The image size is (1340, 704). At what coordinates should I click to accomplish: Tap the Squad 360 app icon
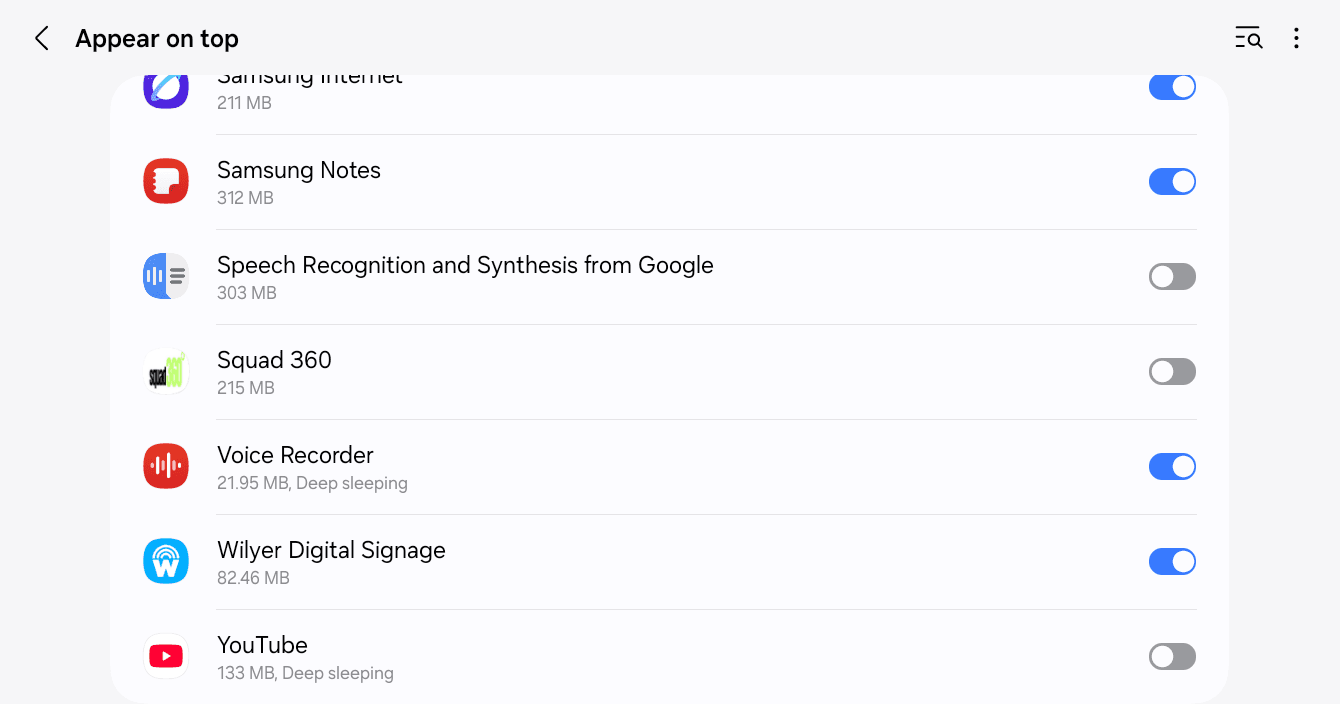[166, 371]
